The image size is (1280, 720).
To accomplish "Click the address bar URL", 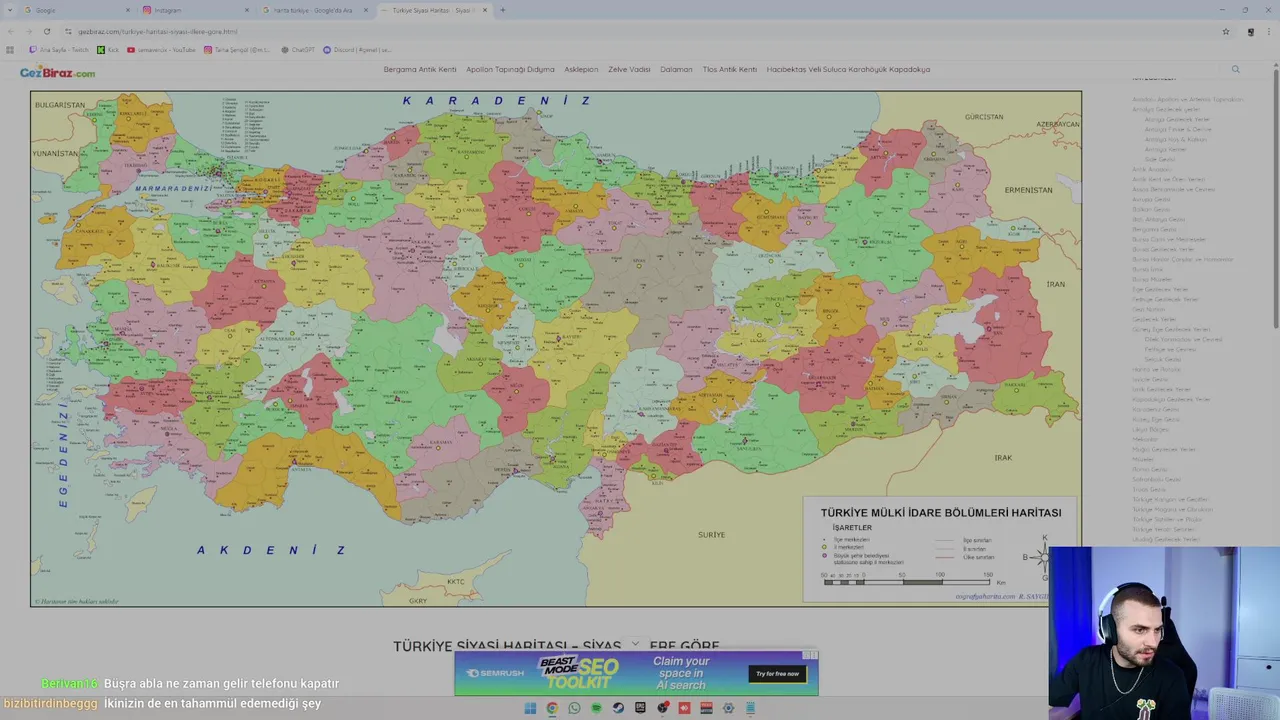I will point(158,31).
